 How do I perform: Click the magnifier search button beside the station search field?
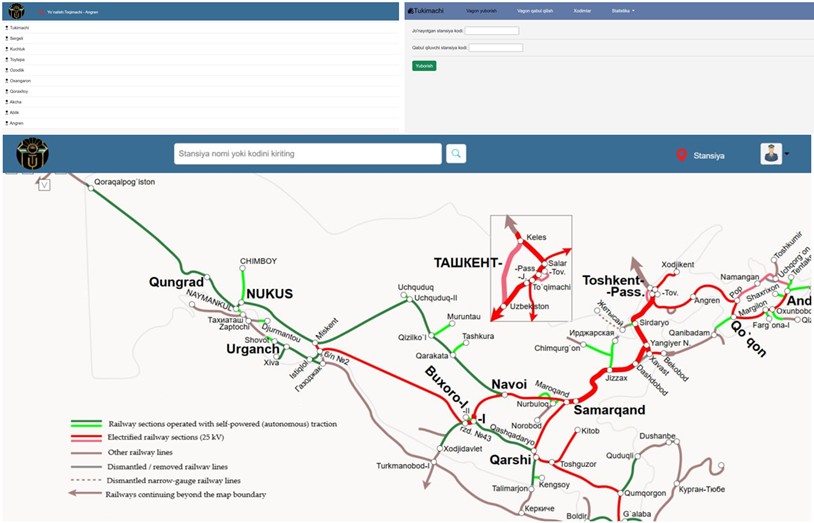pyautogui.click(x=456, y=154)
